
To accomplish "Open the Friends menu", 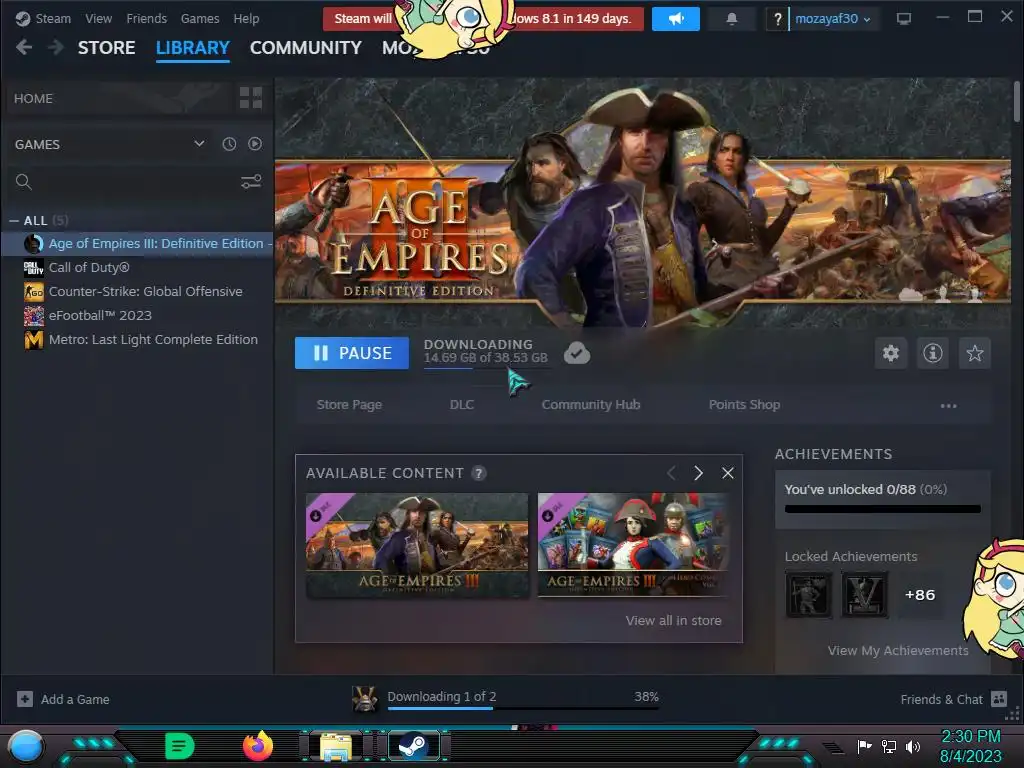I will 146,18.
